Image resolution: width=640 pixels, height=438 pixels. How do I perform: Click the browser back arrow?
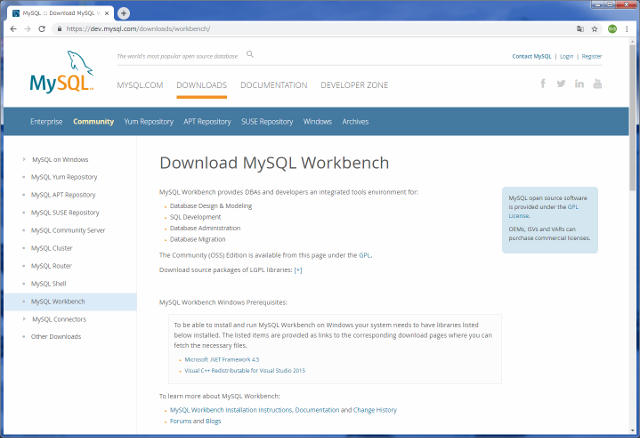(12, 29)
